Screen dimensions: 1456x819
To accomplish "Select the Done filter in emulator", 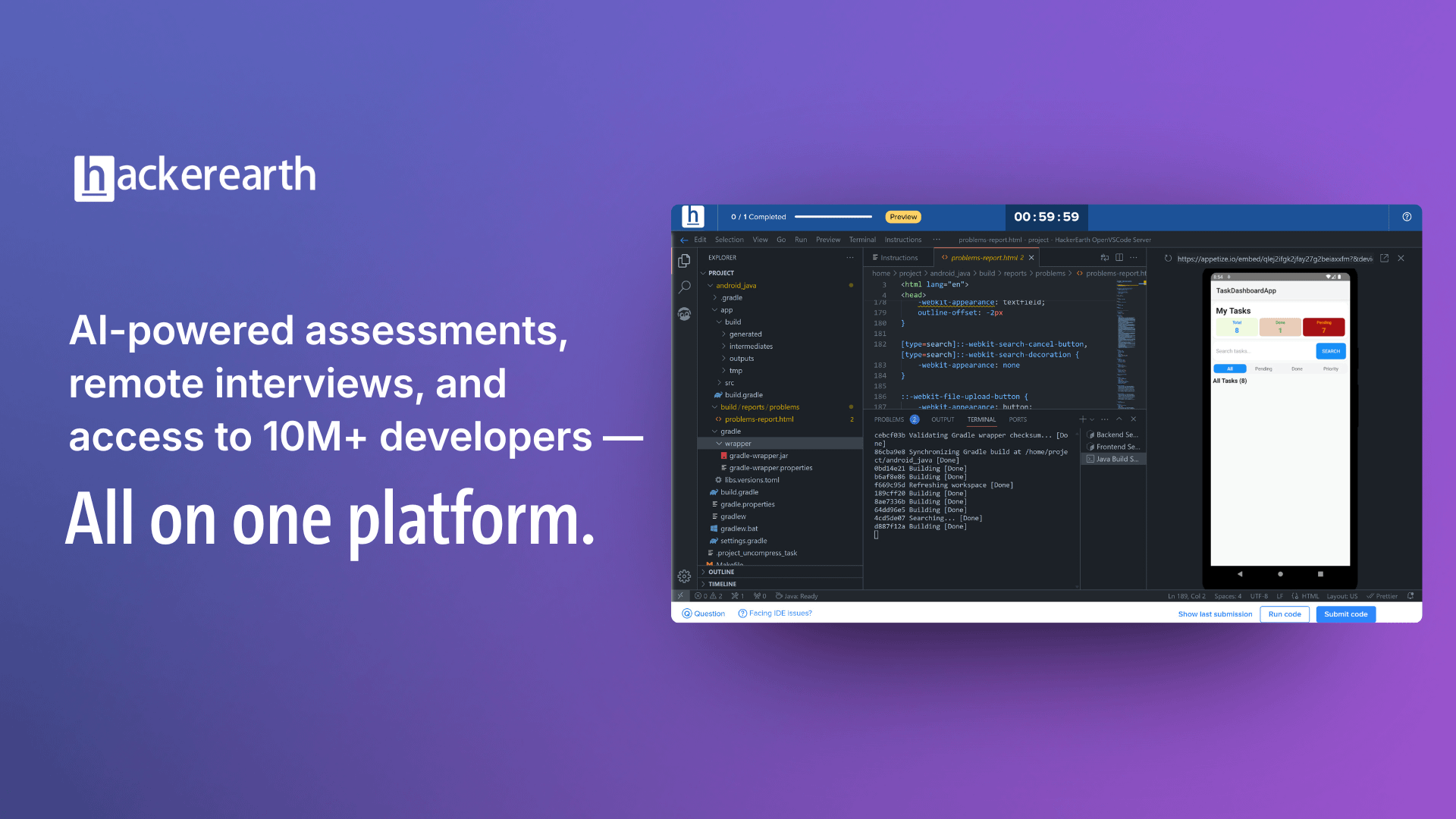I will [1297, 369].
